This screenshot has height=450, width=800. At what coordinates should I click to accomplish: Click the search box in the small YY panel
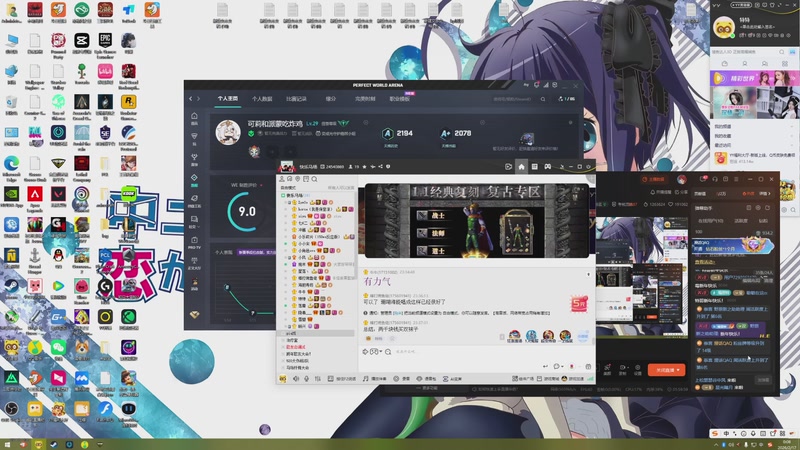tap(747, 52)
